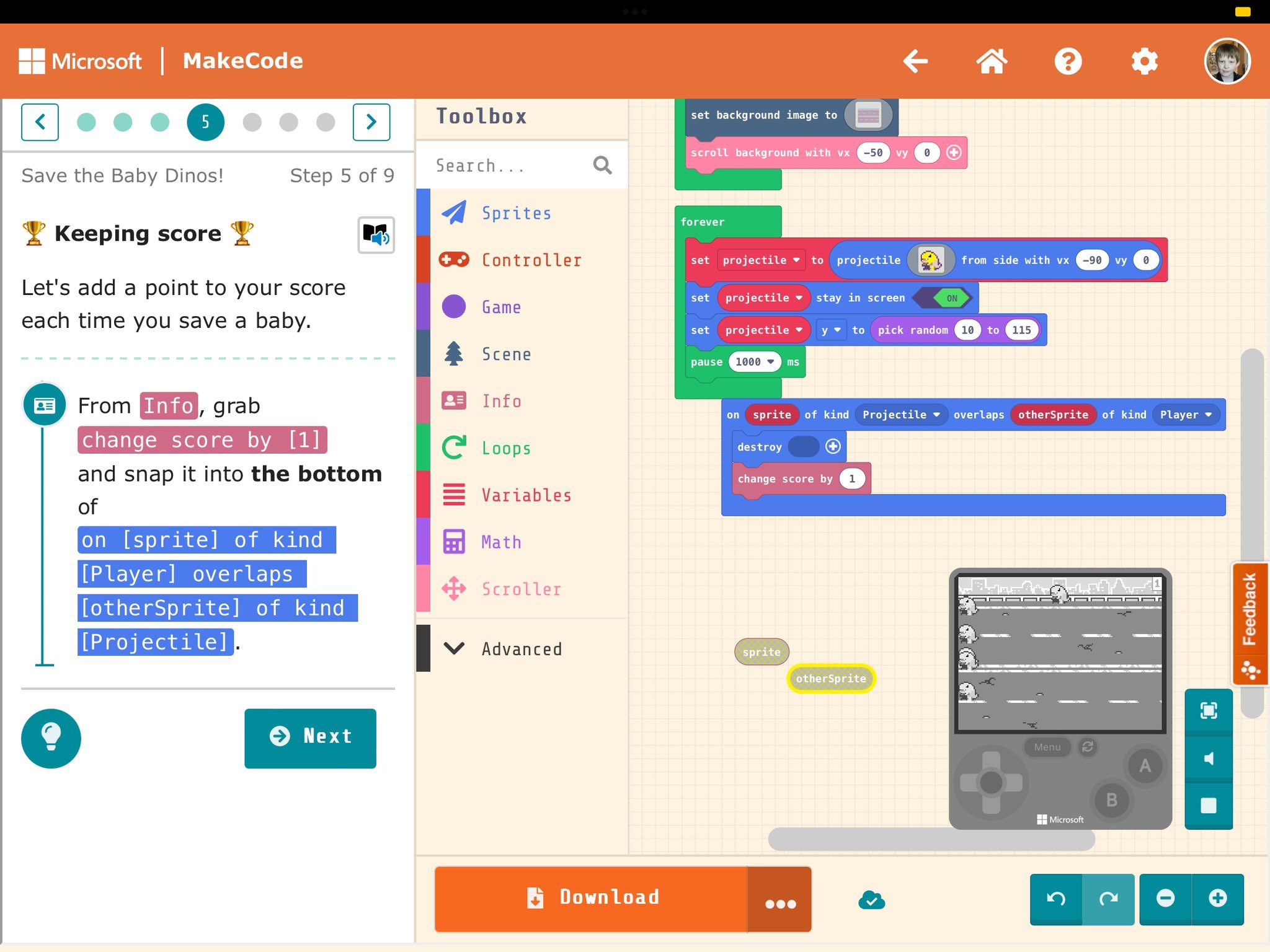Image resolution: width=1270 pixels, height=952 pixels.
Task: Open the settings gear menu
Action: pos(1144,61)
